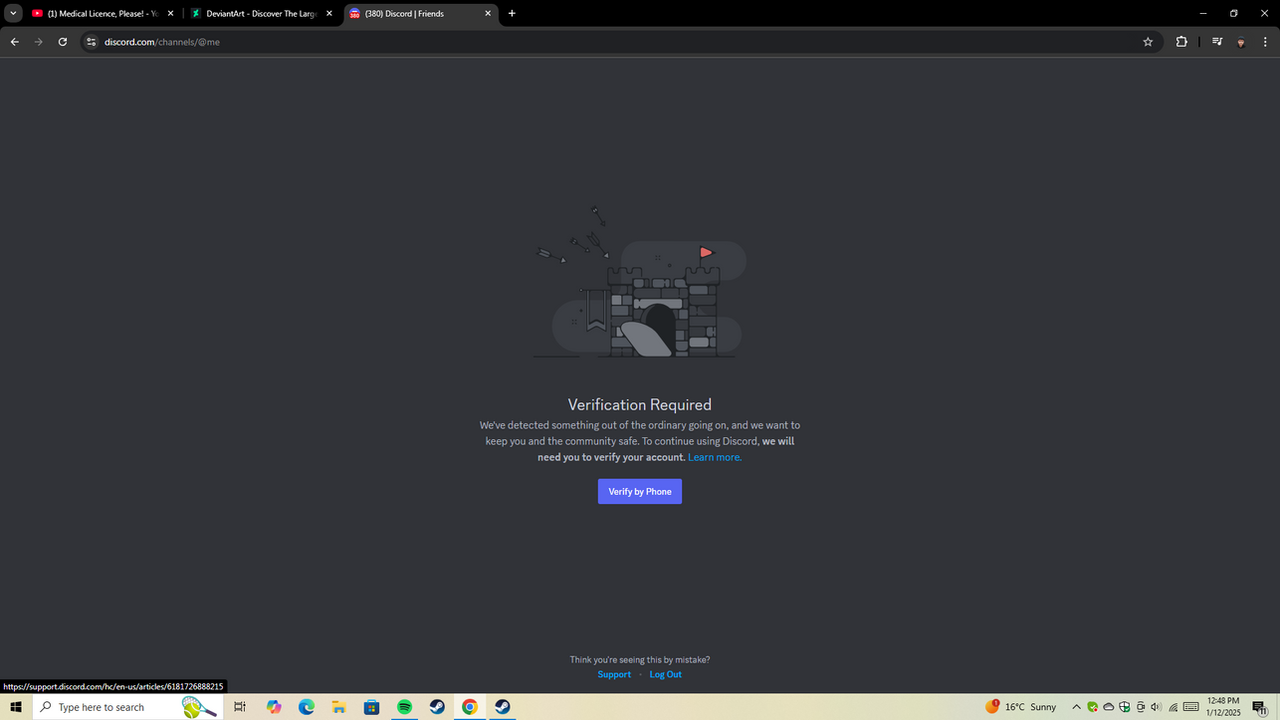Open the Chrome profile avatar
The width and height of the screenshot is (1280, 720).
point(1241,42)
